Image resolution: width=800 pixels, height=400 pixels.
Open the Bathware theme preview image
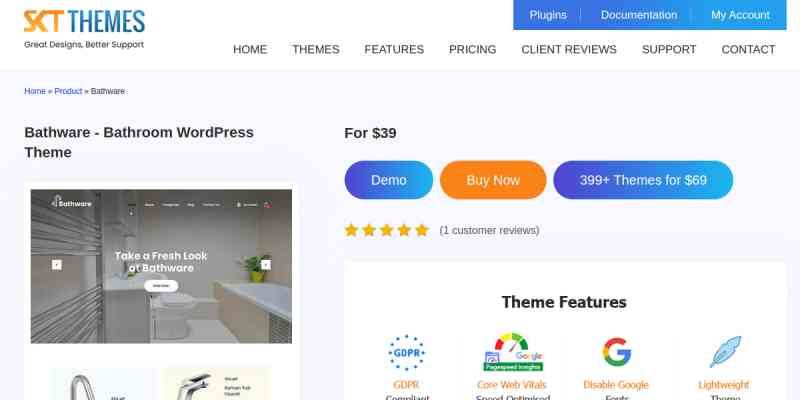tap(161, 266)
